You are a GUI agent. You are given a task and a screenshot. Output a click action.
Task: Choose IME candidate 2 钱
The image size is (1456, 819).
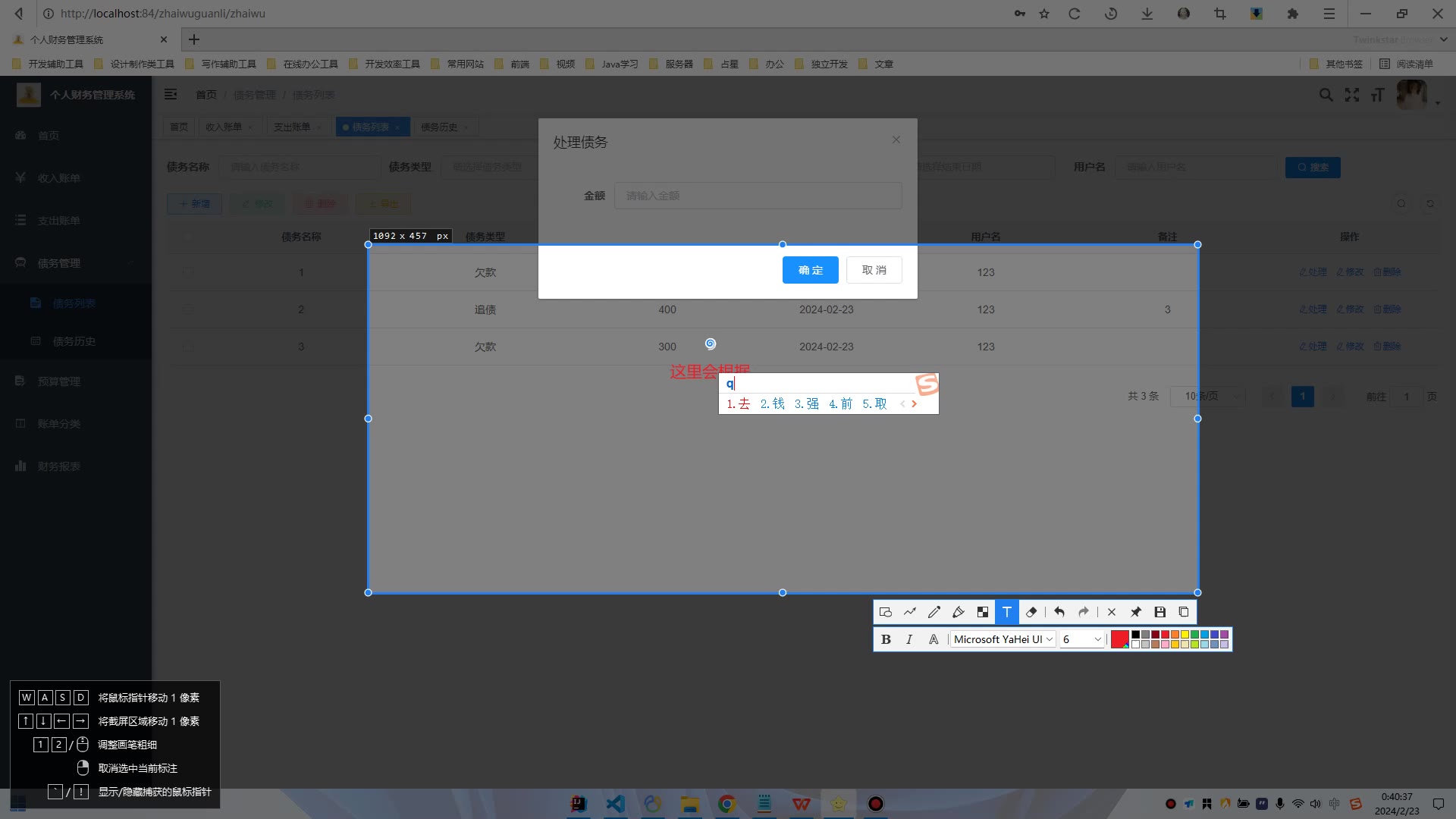coord(773,404)
